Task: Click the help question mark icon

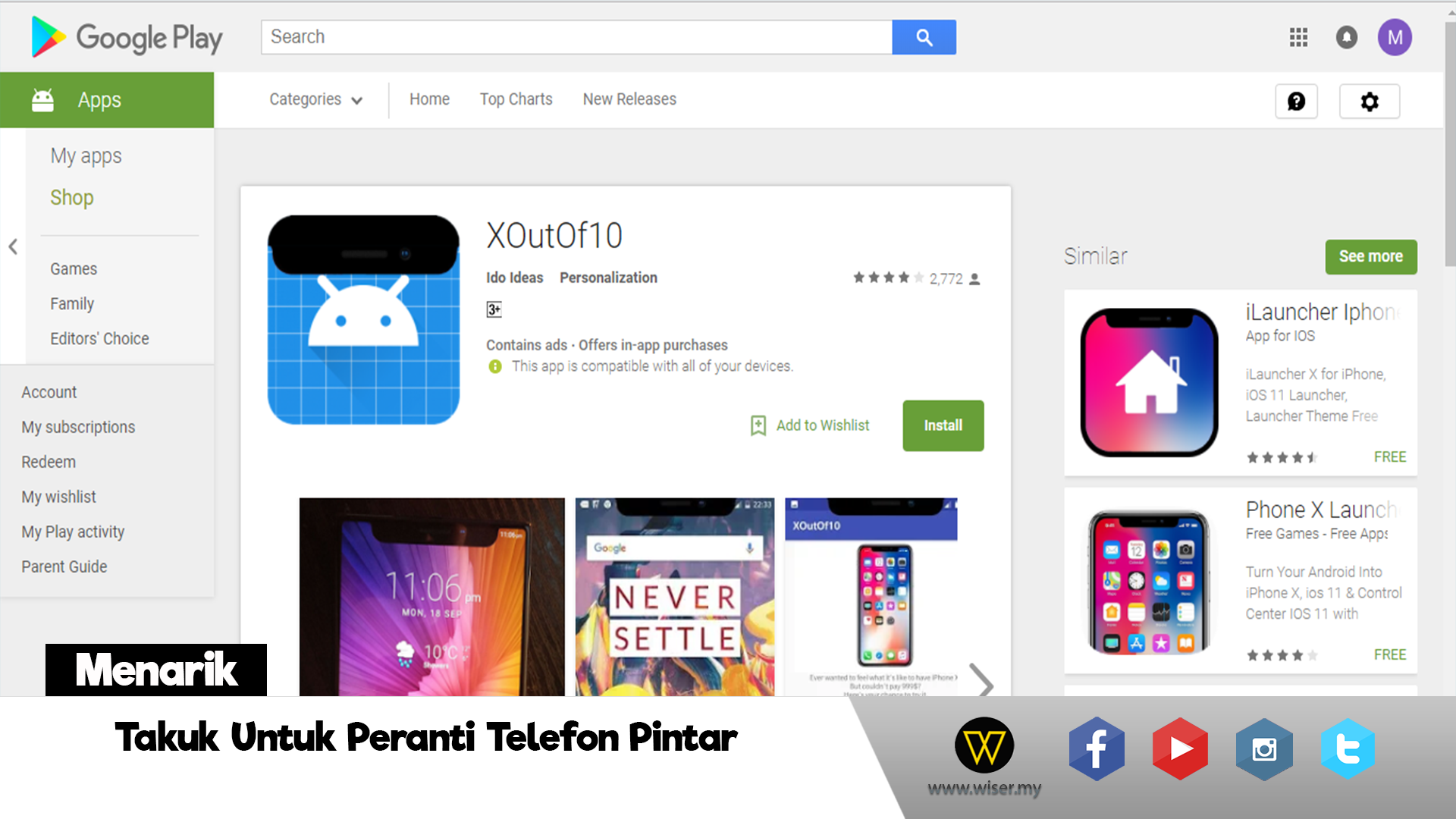Action: click(1296, 101)
